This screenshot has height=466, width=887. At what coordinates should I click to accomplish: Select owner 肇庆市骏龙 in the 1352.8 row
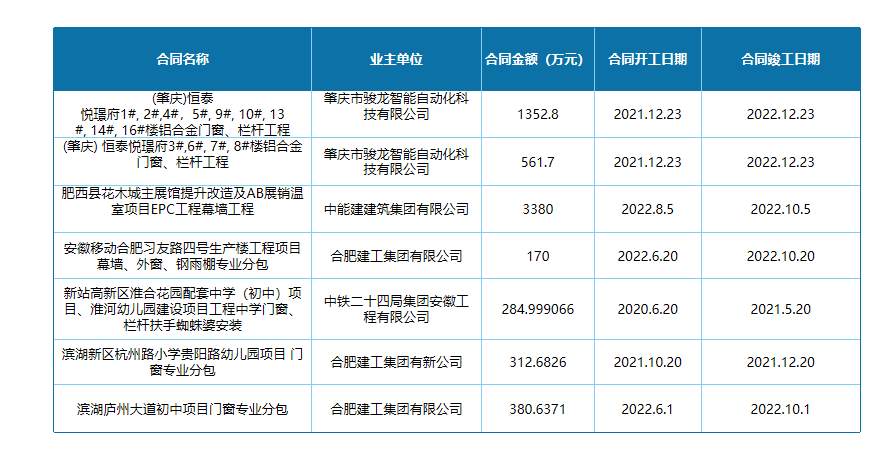[x=396, y=106]
